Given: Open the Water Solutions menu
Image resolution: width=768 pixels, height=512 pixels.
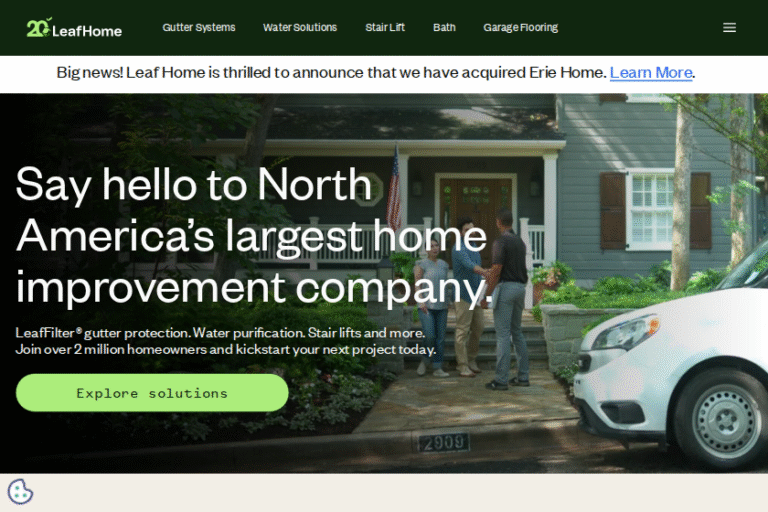Looking at the screenshot, I should [x=300, y=27].
